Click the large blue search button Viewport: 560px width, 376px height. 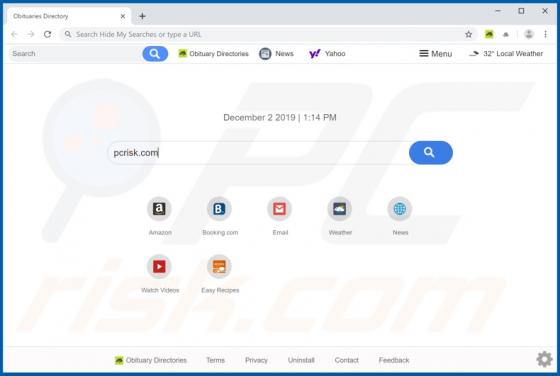pos(431,152)
